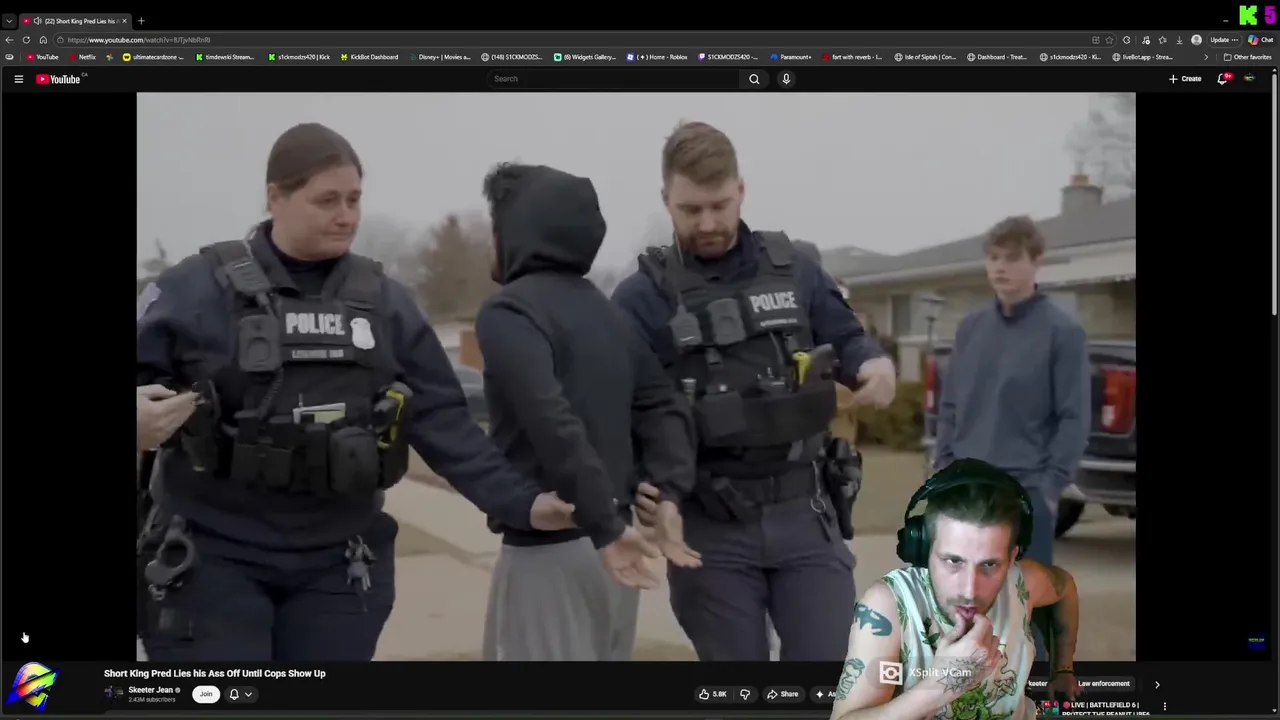The width and height of the screenshot is (1280, 720).
Task: Dislike the video thumbs-down
Action: coord(745,694)
